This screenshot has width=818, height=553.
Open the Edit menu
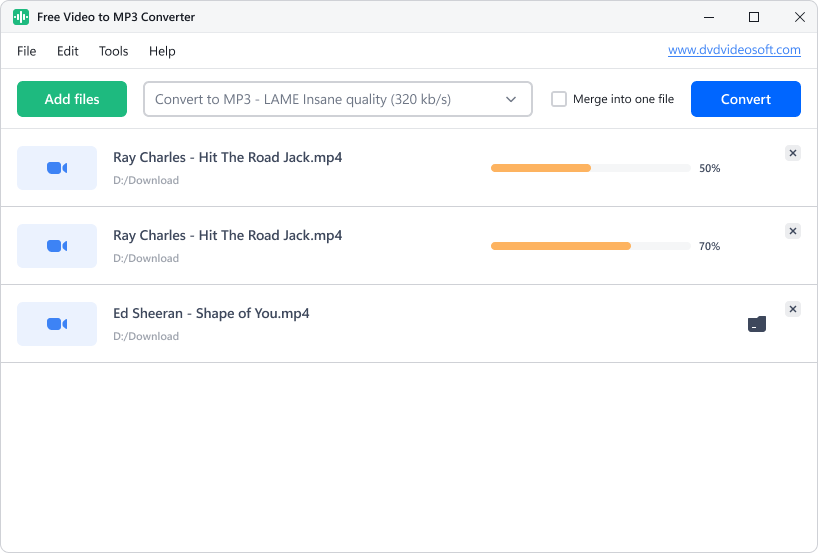click(68, 51)
